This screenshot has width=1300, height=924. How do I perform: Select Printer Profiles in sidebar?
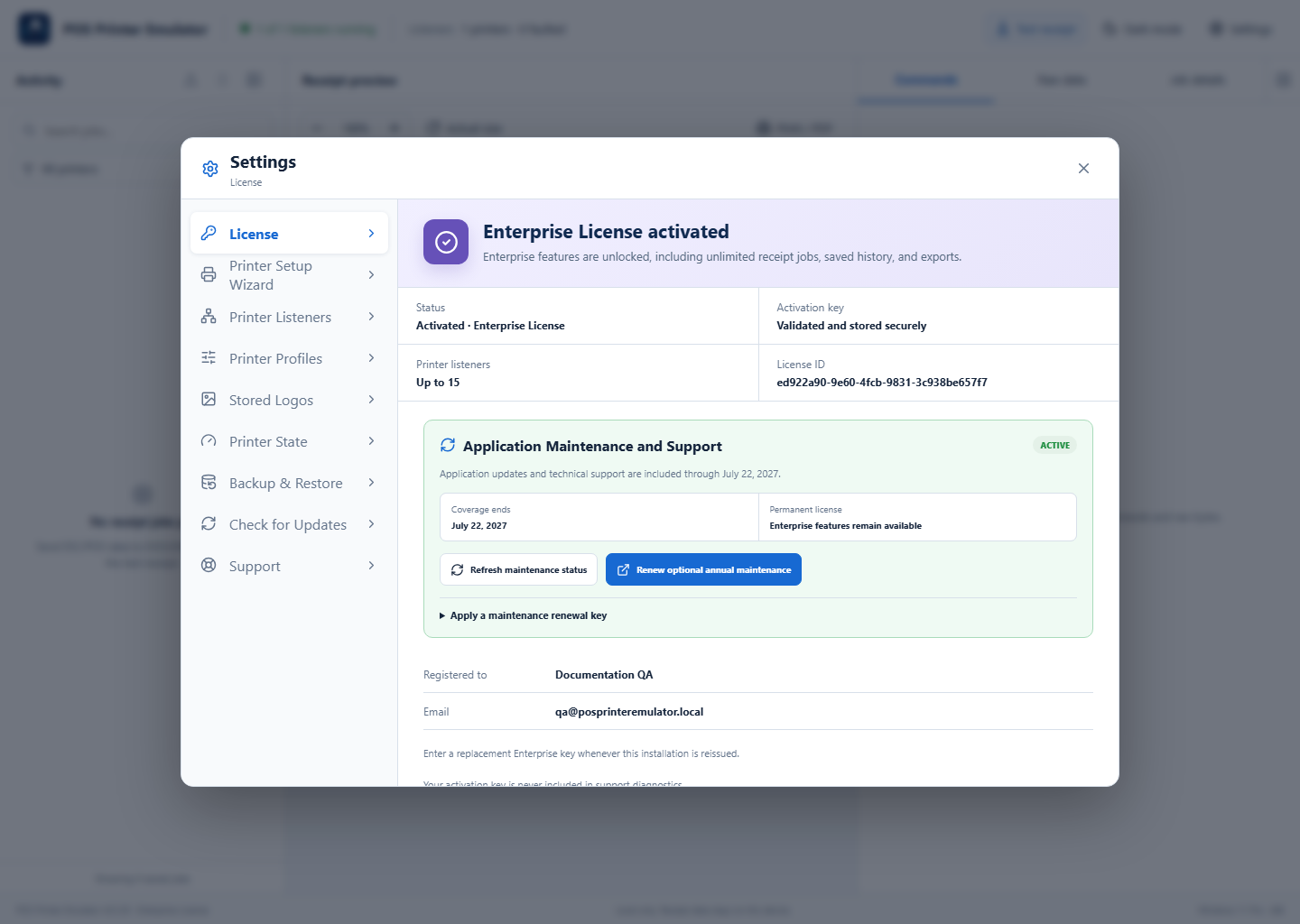[x=289, y=358]
